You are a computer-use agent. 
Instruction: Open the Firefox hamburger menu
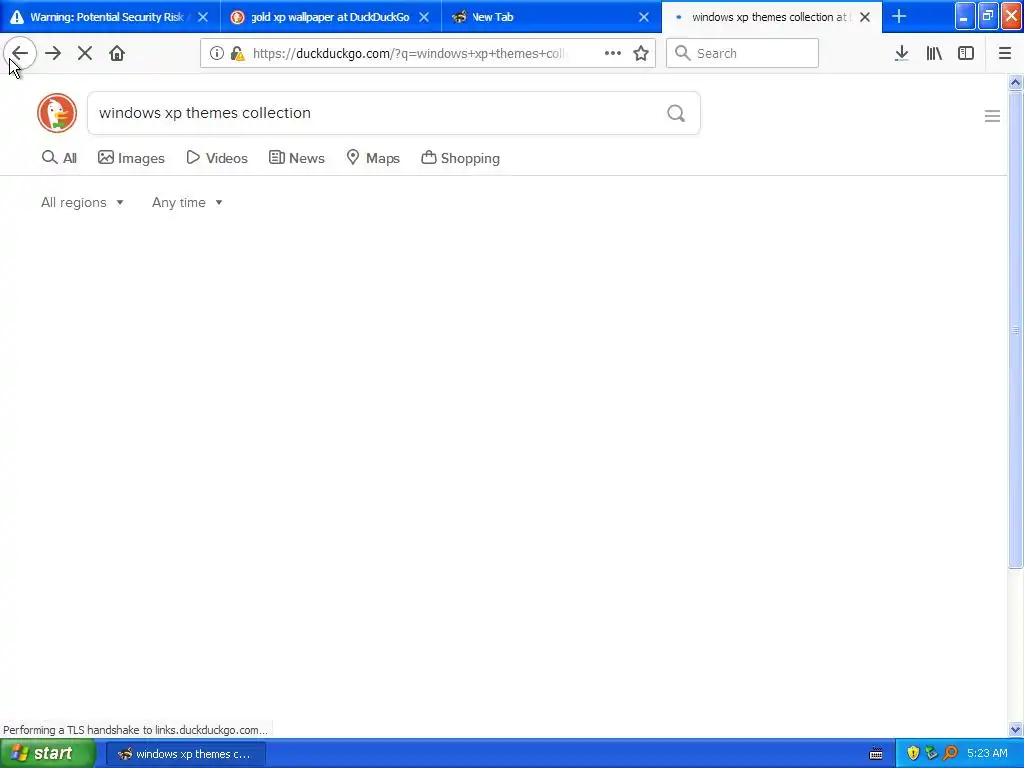[1004, 54]
